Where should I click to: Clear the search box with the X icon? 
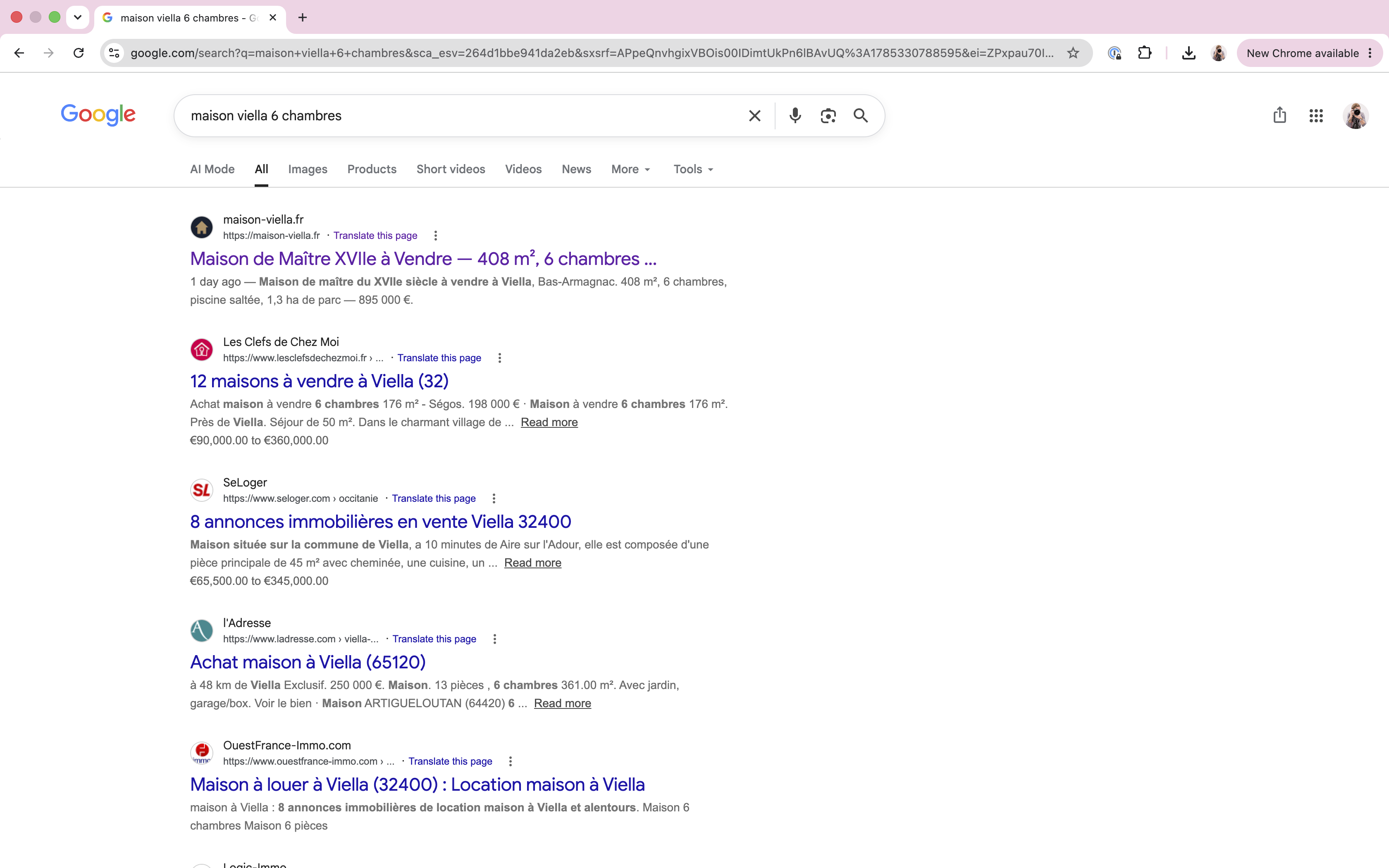(x=755, y=116)
